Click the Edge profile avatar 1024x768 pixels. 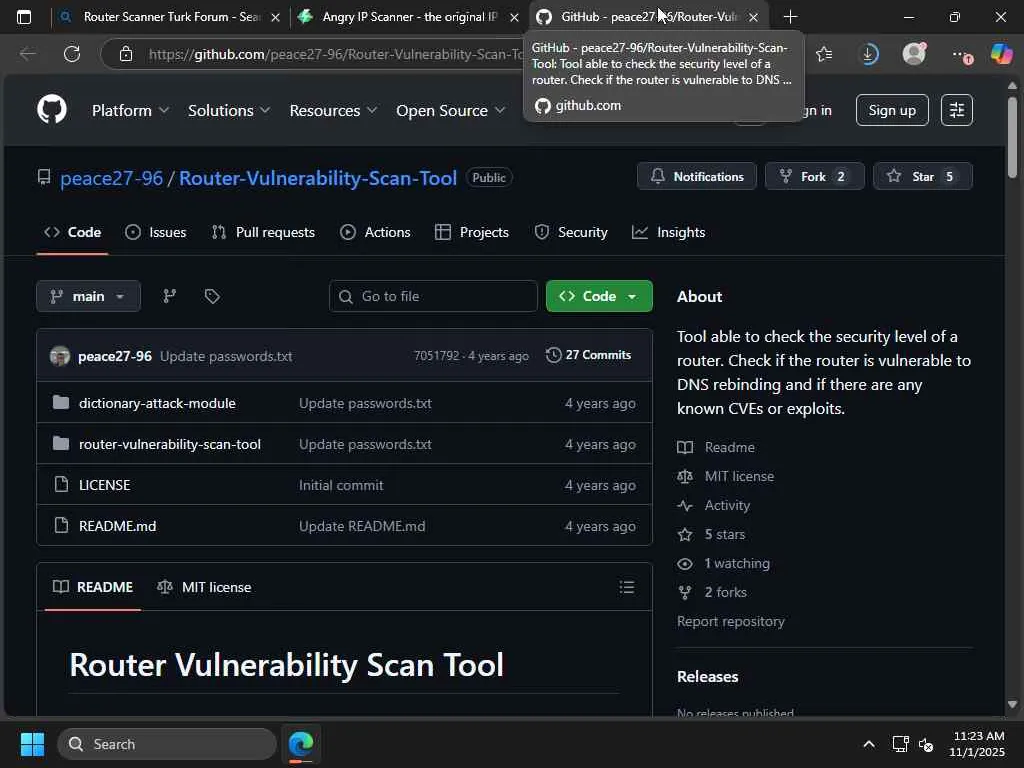914,54
